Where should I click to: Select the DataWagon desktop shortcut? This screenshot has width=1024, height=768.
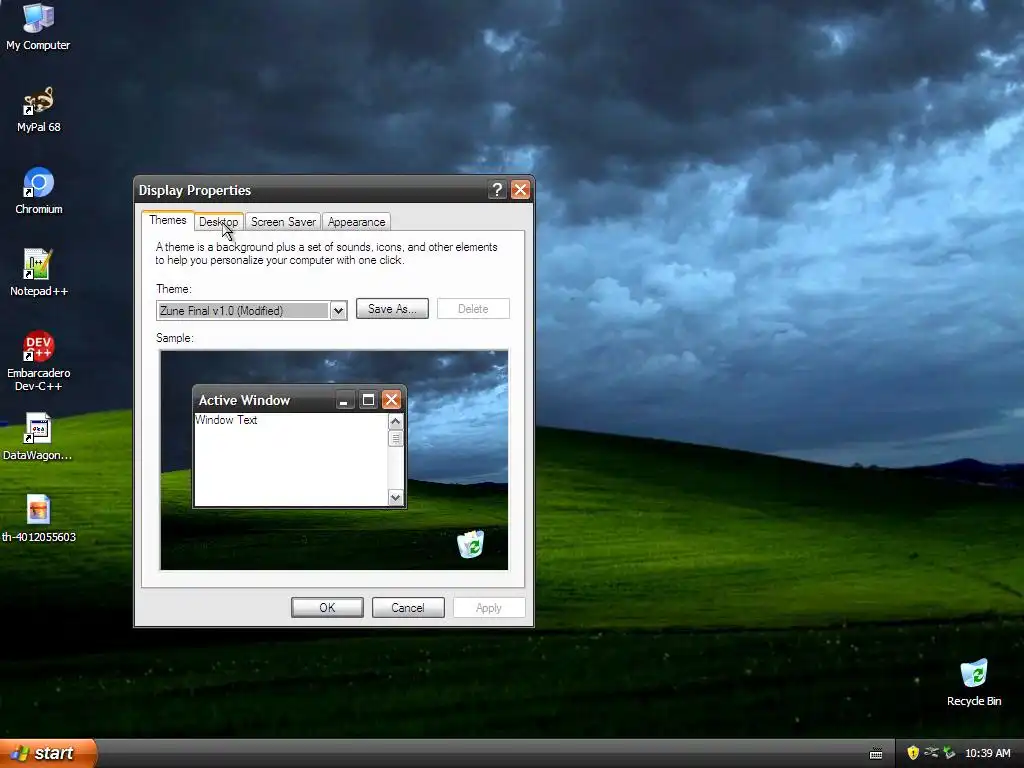(x=38, y=436)
